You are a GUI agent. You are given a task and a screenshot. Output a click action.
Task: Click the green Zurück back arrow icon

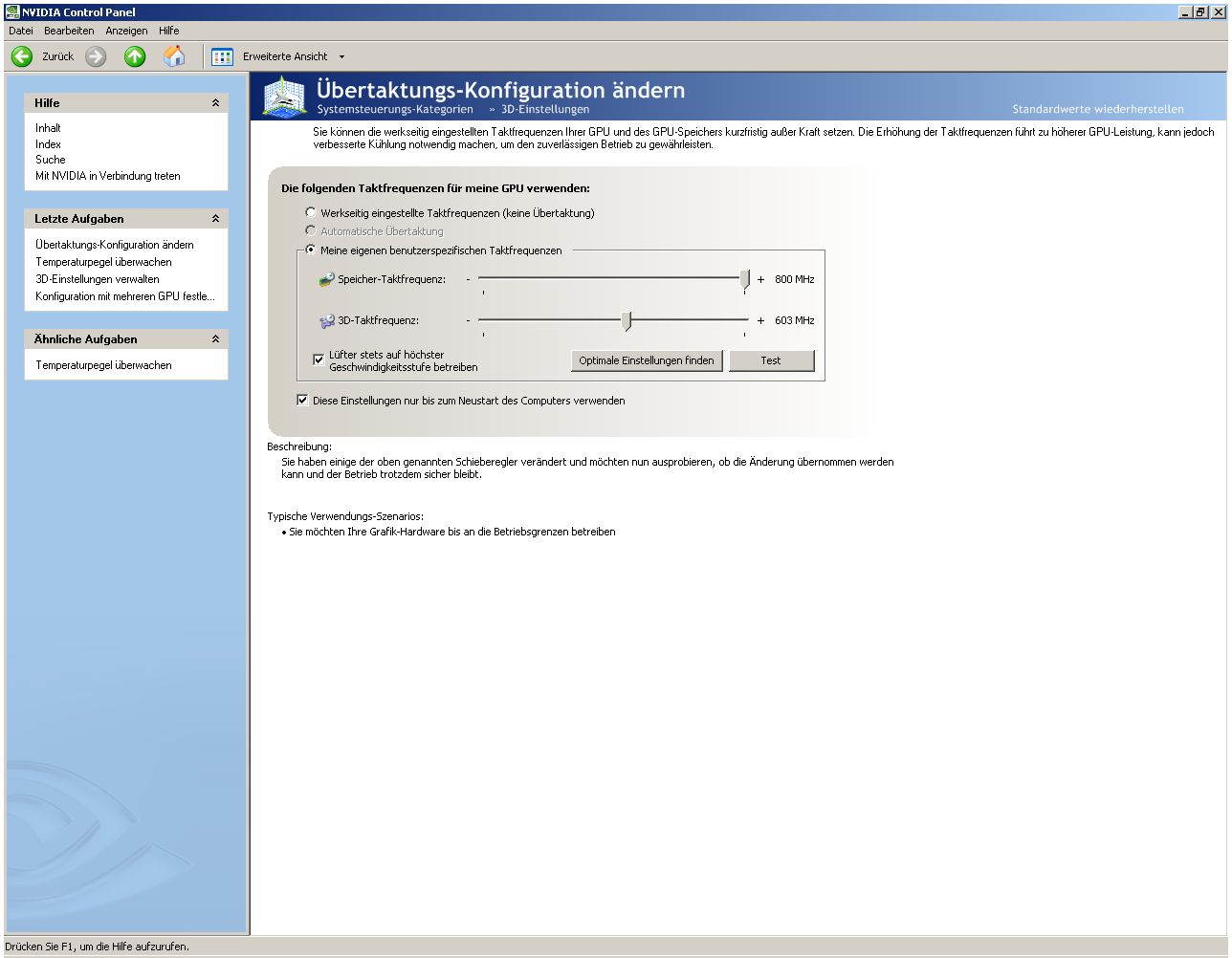tap(21, 56)
